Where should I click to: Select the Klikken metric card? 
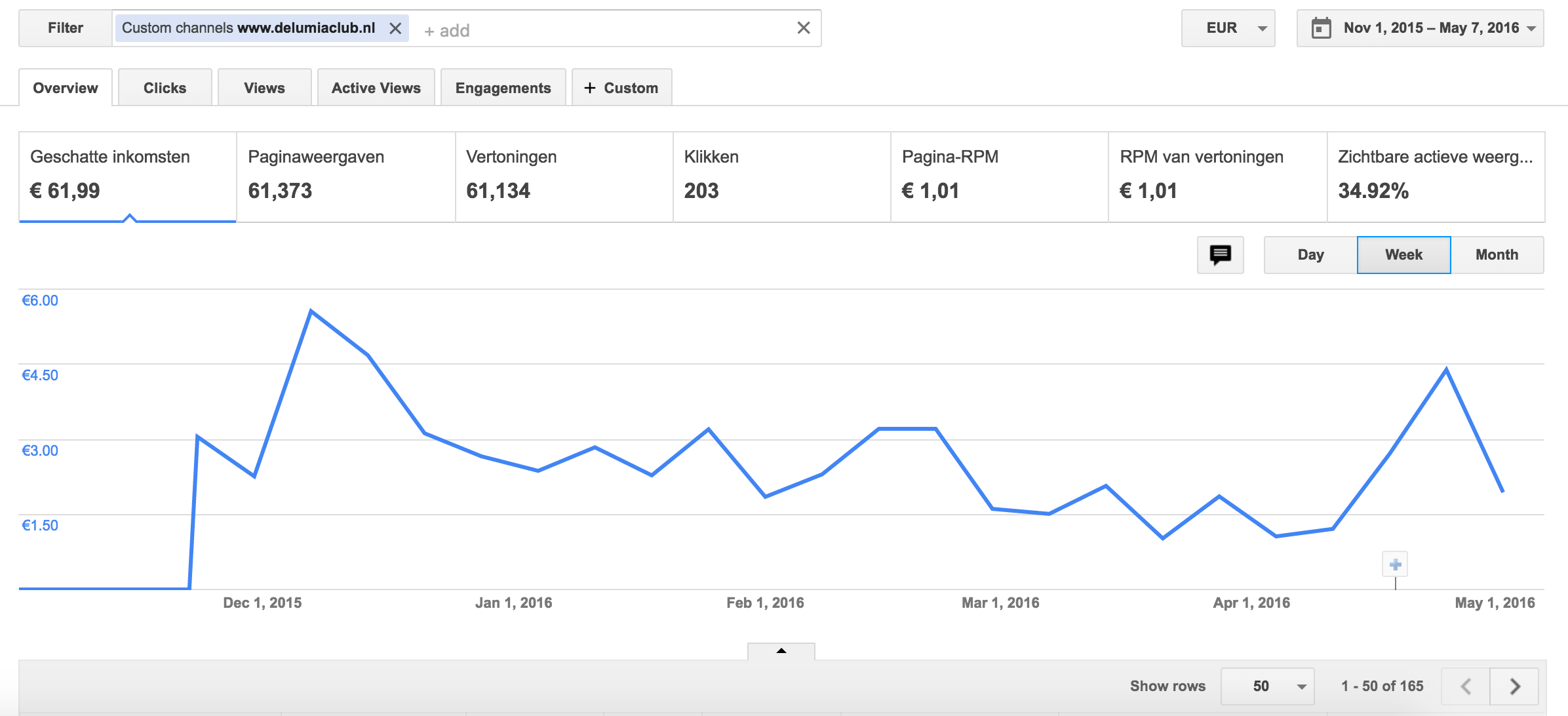tap(781, 177)
